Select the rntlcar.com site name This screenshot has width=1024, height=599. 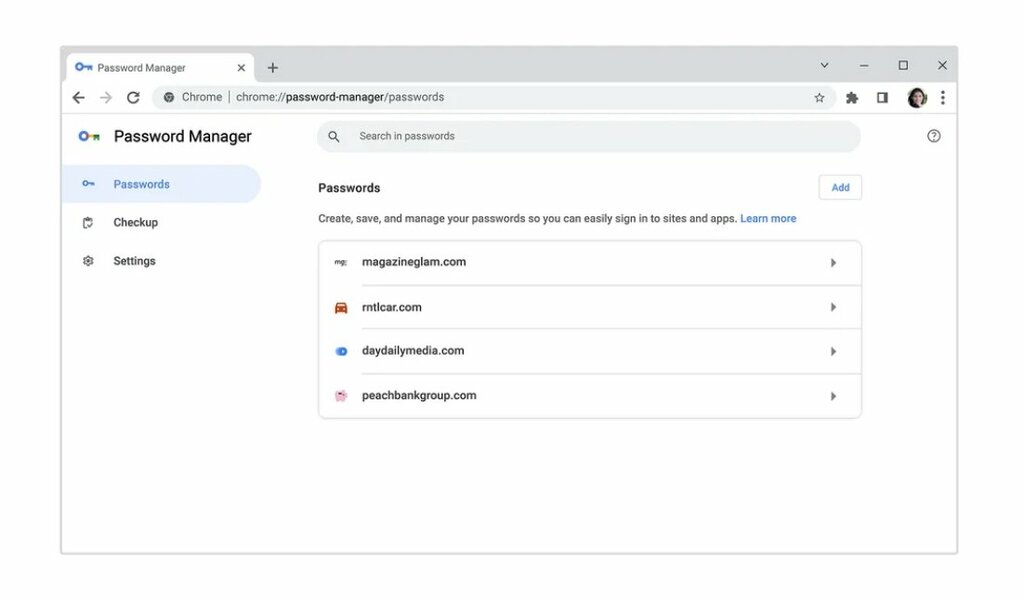392,307
